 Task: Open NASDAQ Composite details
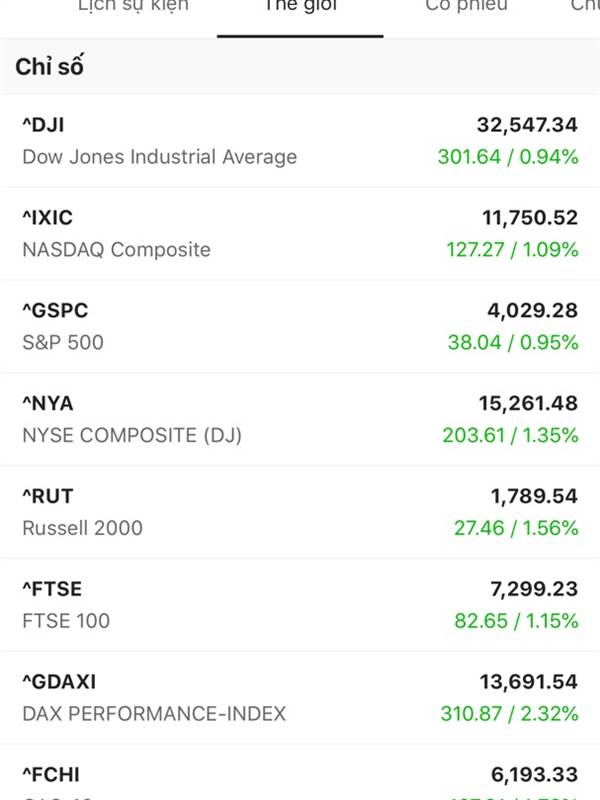[116, 249]
